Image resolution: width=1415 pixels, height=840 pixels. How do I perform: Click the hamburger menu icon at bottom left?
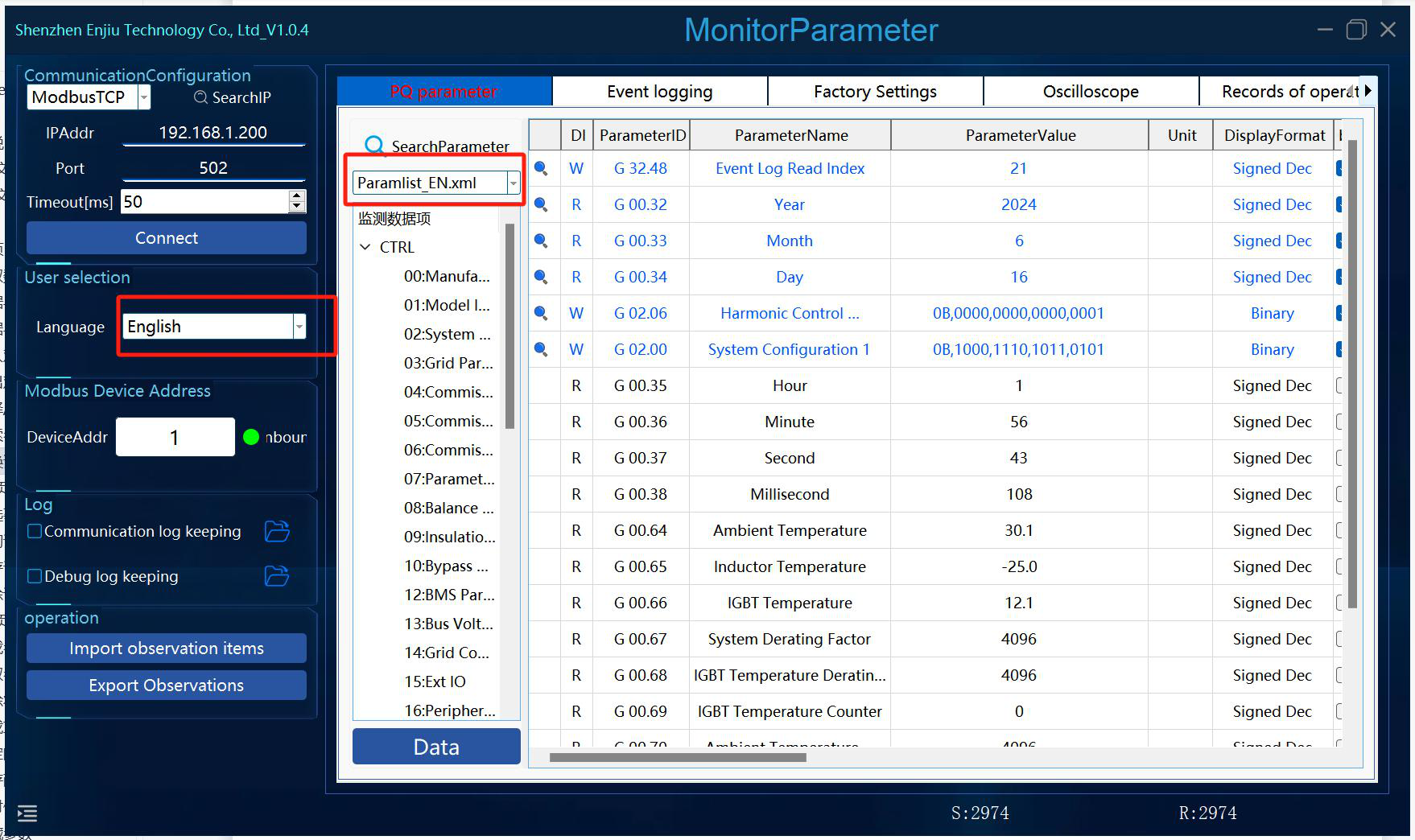(x=27, y=813)
